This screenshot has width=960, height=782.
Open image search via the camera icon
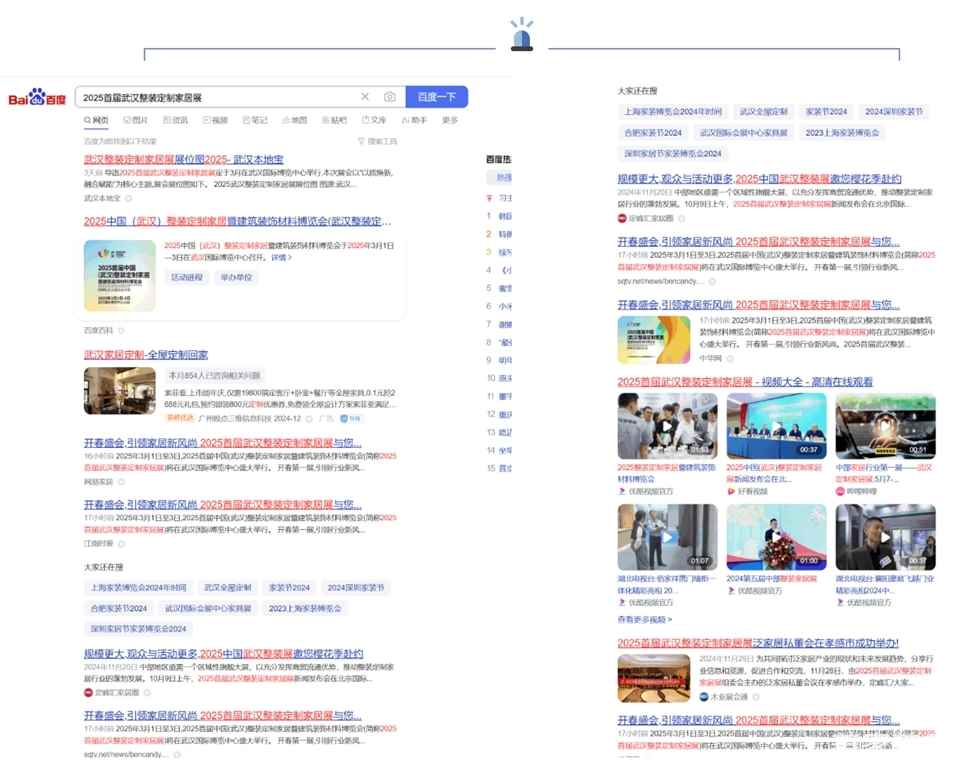point(390,97)
